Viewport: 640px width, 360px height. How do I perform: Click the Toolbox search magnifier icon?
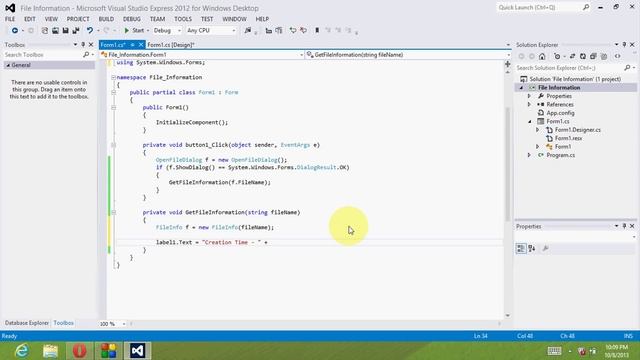point(86,55)
